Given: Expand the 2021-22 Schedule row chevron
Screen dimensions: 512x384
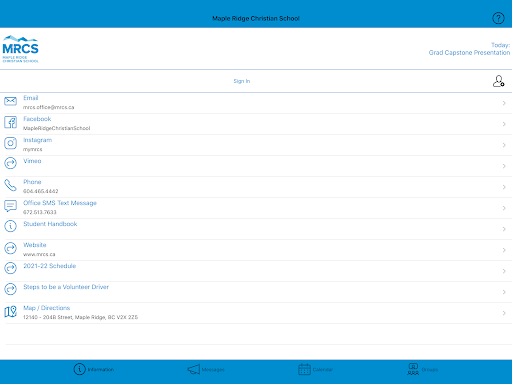Looking at the screenshot, I should click(504, 271).
